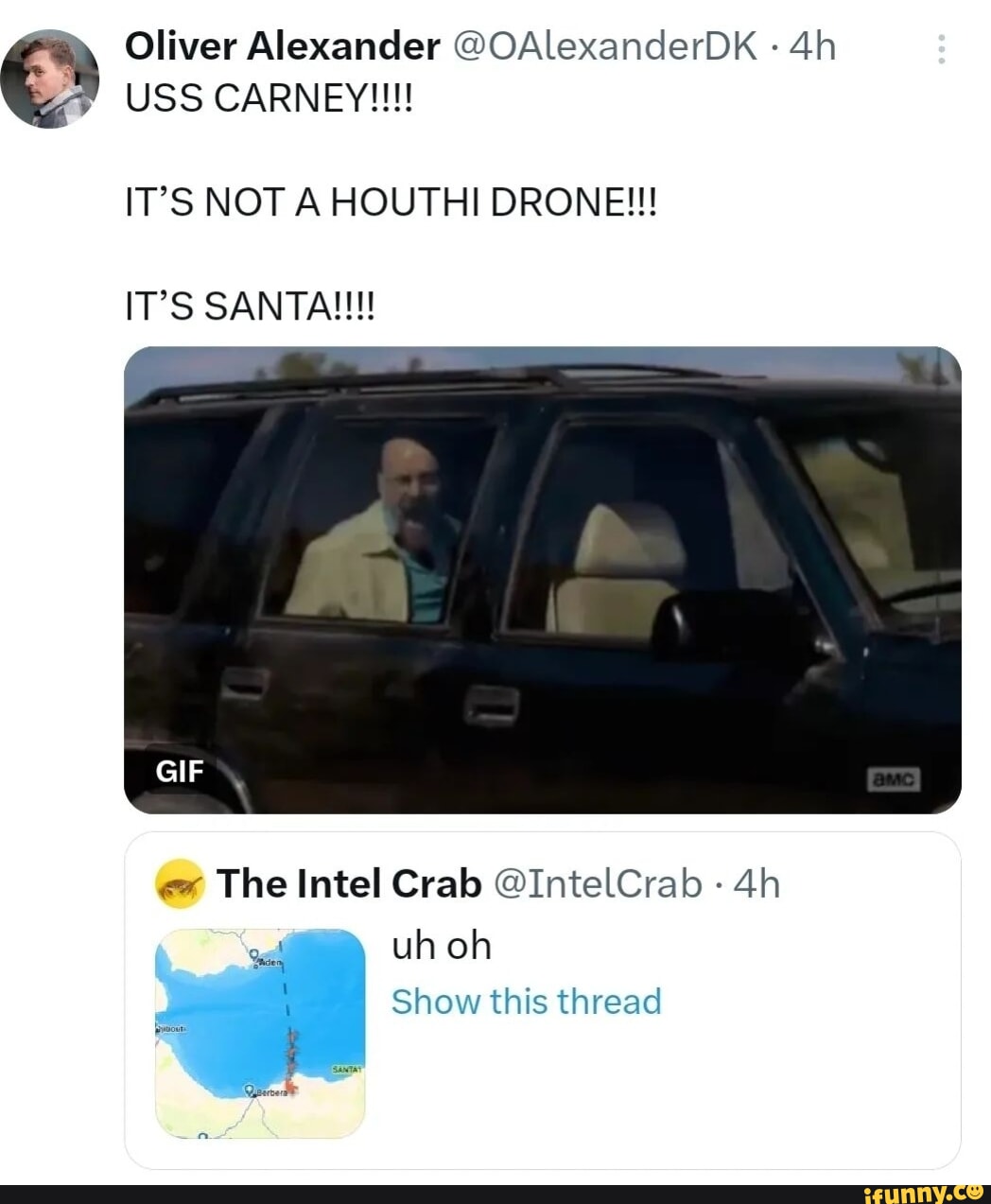Visit the @IntelCrab handle
The width and height of the screenshot is (991, 1204).
click(598, 883)
